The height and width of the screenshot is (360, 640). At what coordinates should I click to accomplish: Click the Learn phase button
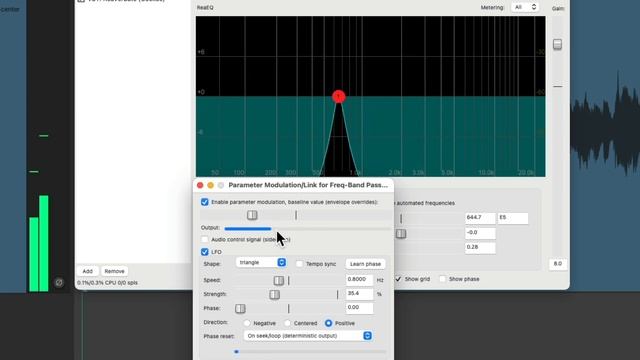click(365, 264)
